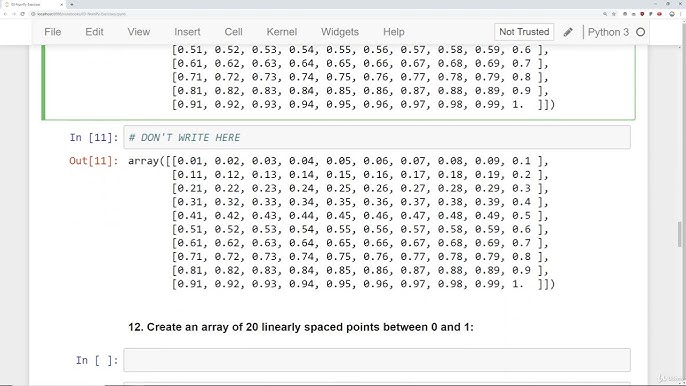686x386 pixels.
Task: Open the Kernel menu
Action: 282,32
